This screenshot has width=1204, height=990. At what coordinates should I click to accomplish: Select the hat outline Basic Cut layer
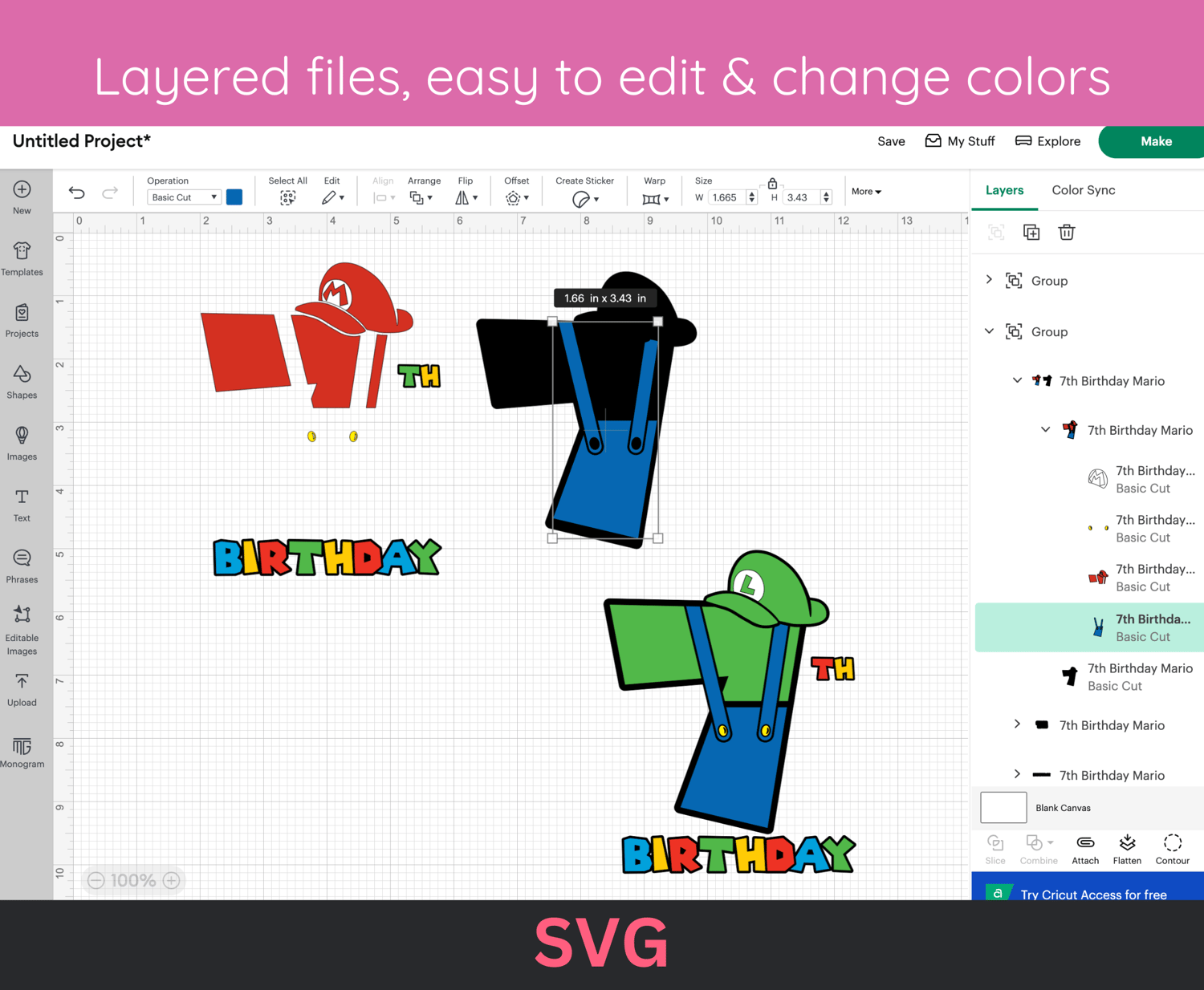(1089, 479)
